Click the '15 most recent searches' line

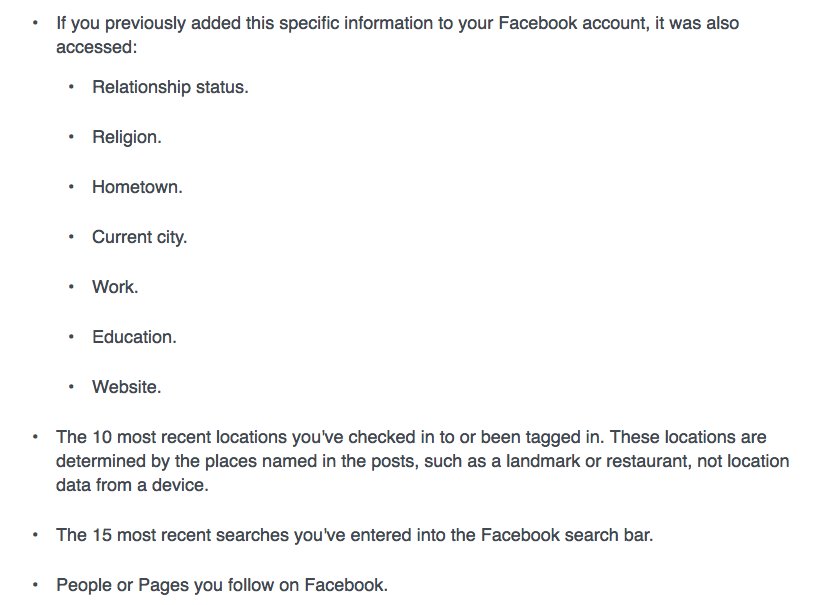pos(354,535)
